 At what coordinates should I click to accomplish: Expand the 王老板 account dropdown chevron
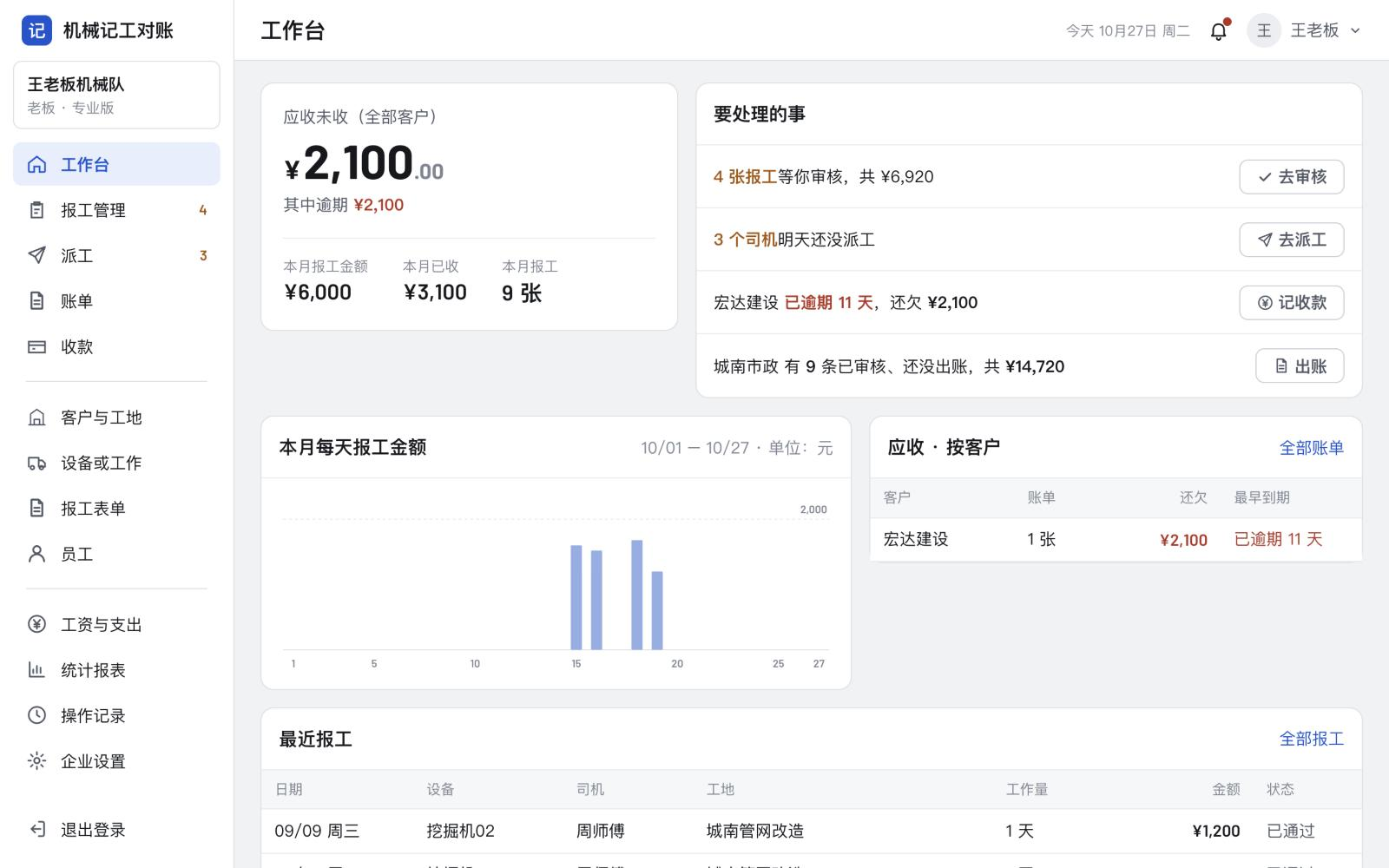point(1355,30)
